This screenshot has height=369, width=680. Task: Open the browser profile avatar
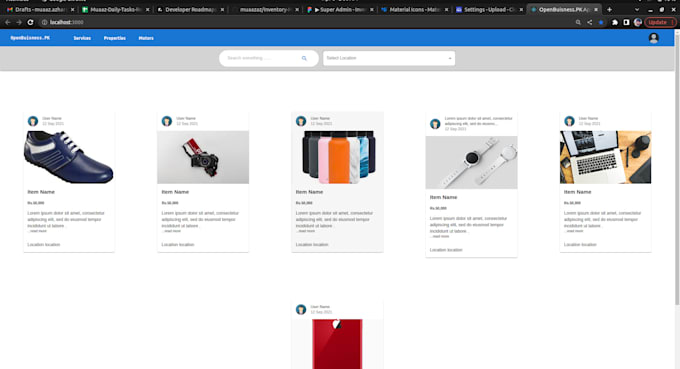coord(638,22)
